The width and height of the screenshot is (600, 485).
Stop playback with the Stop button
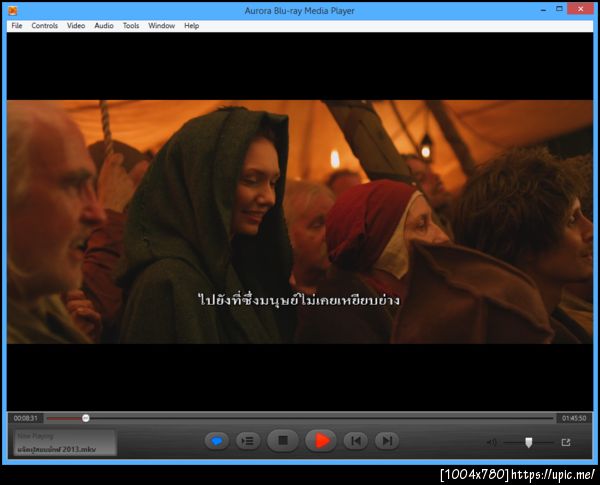[283, 441]
